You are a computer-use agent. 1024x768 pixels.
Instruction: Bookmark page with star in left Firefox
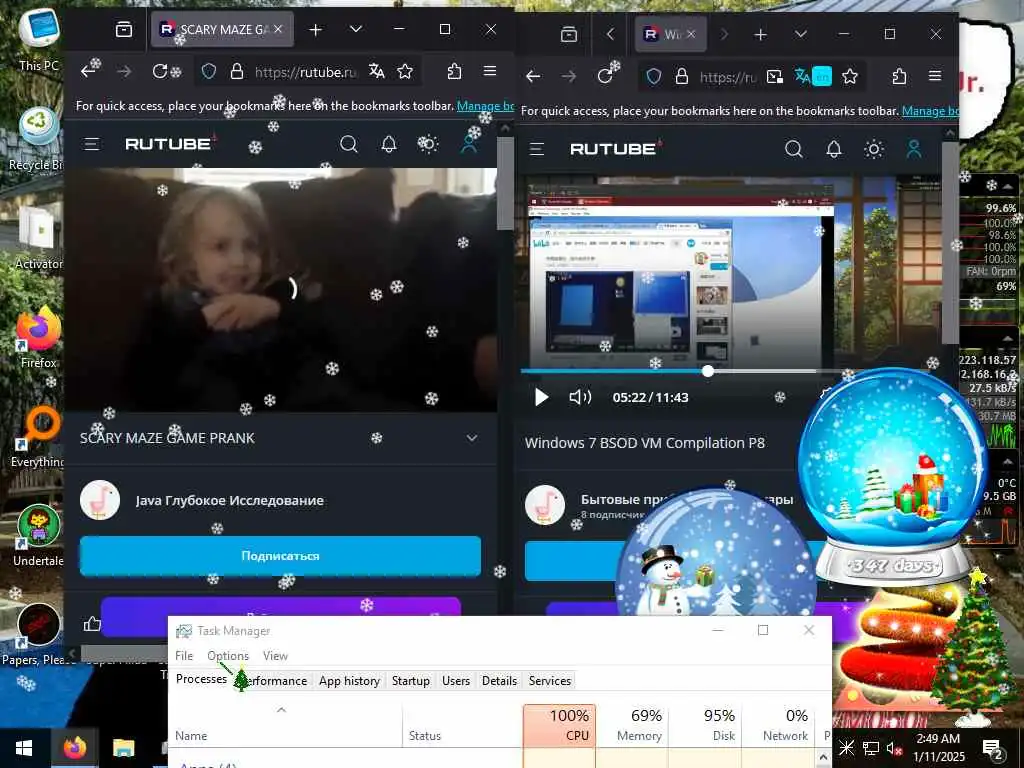tap(405, 71)
